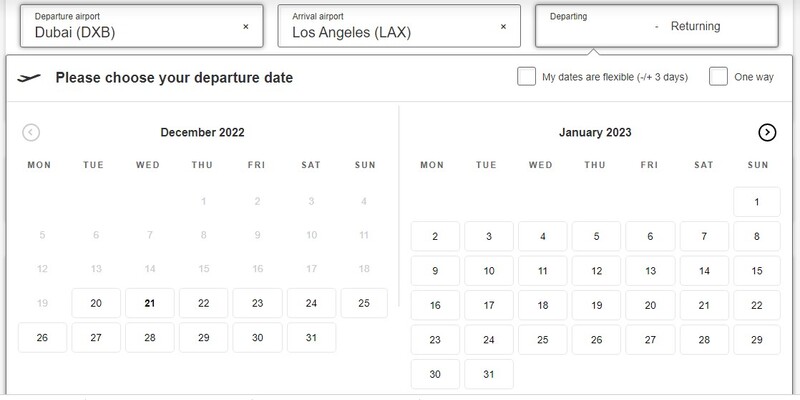The width and height of the screenshot is (800, 400).
Task: Choose January 15 date
Action: [x=757, y=271]
